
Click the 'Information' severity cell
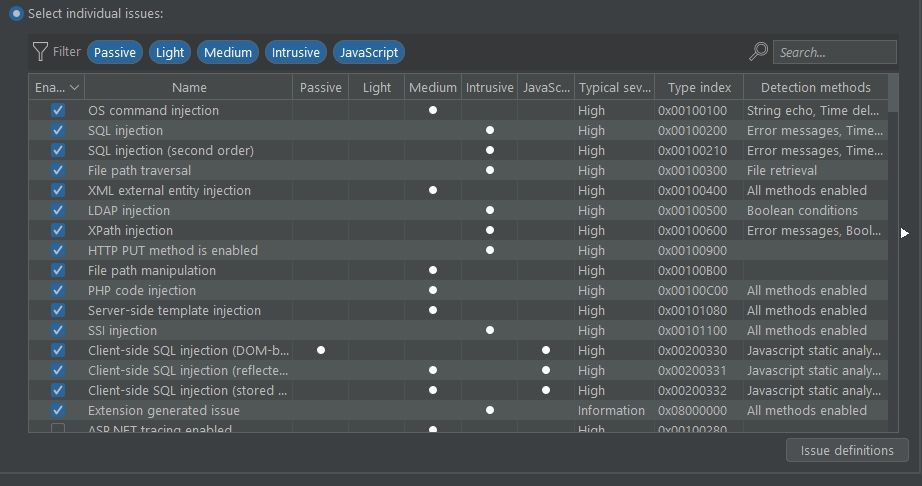[611, 410]
